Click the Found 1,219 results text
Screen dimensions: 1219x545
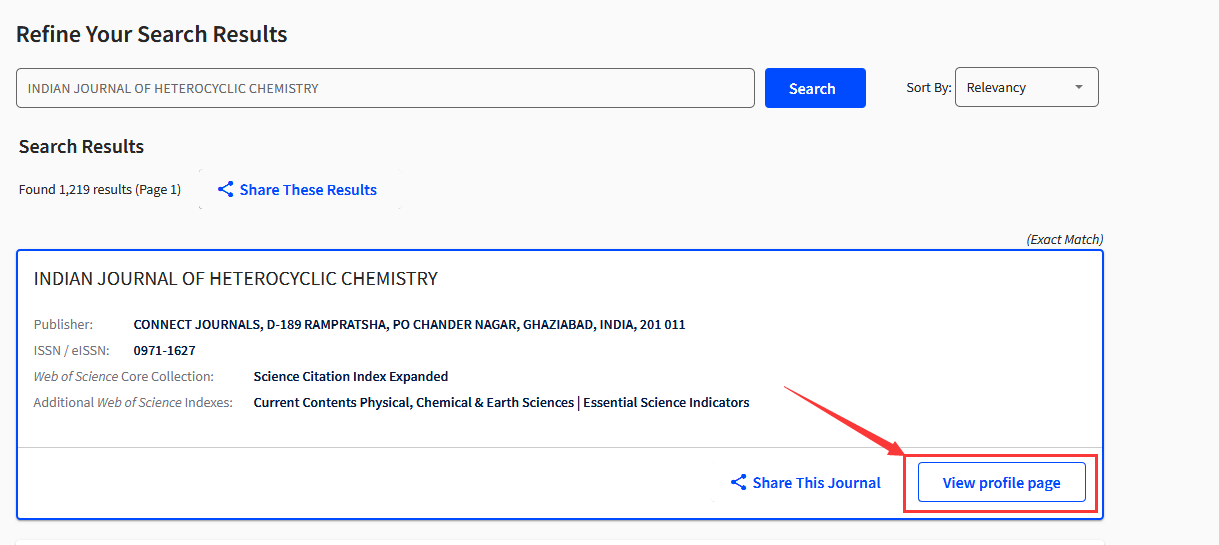click(100, 190)
